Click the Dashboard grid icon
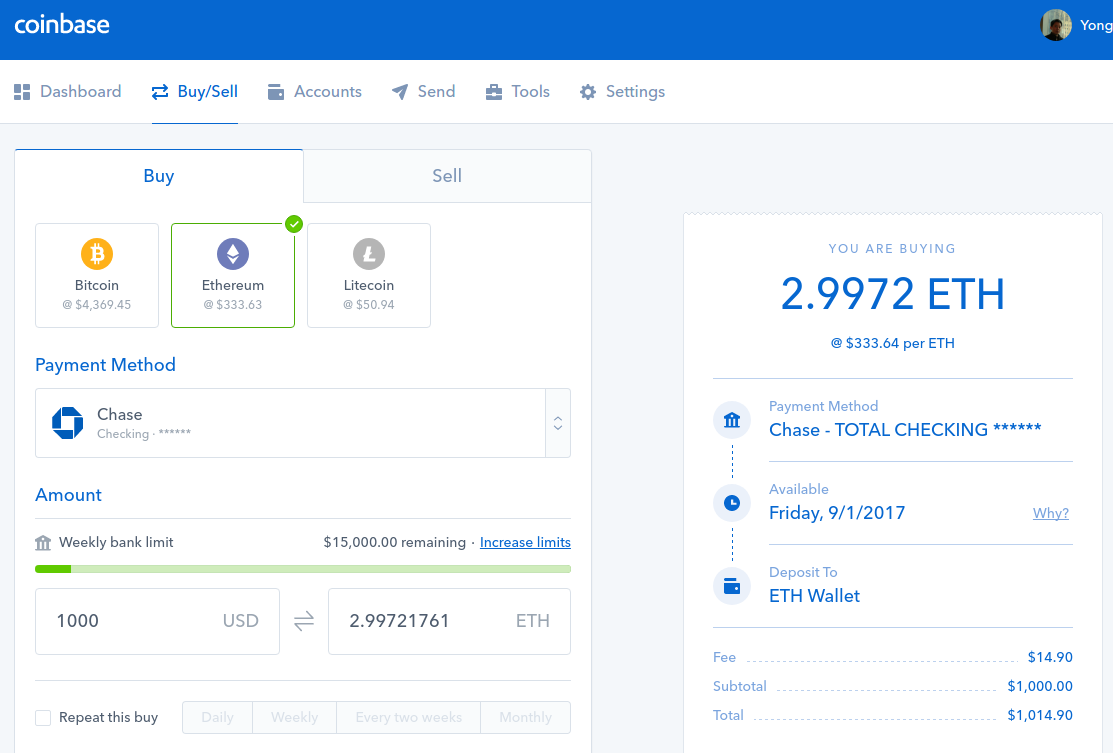This screenshot has height=753, width=1113. tap(22, 92)
